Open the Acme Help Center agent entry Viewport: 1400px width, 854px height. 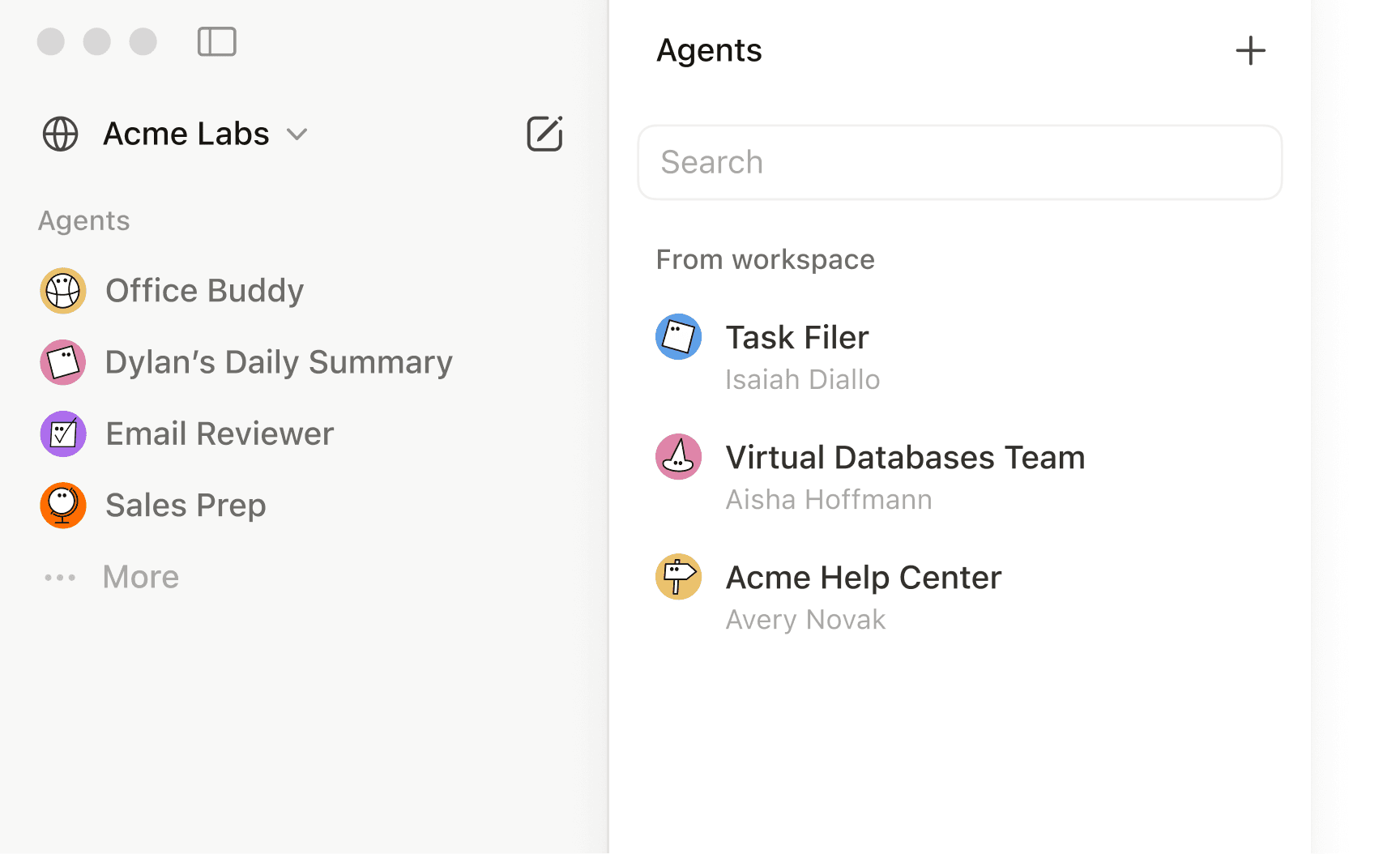click(x=863, y=577)
